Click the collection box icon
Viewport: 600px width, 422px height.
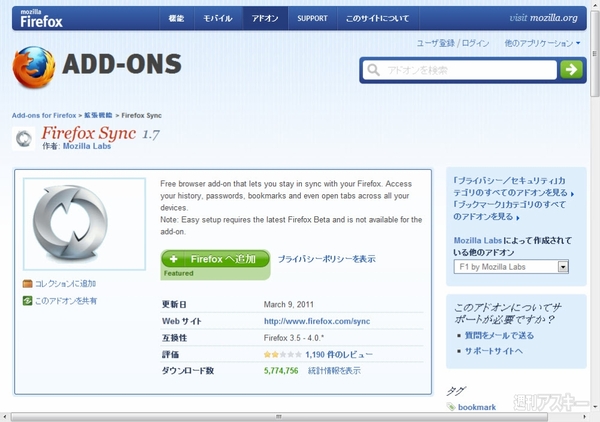coord(27,284)
